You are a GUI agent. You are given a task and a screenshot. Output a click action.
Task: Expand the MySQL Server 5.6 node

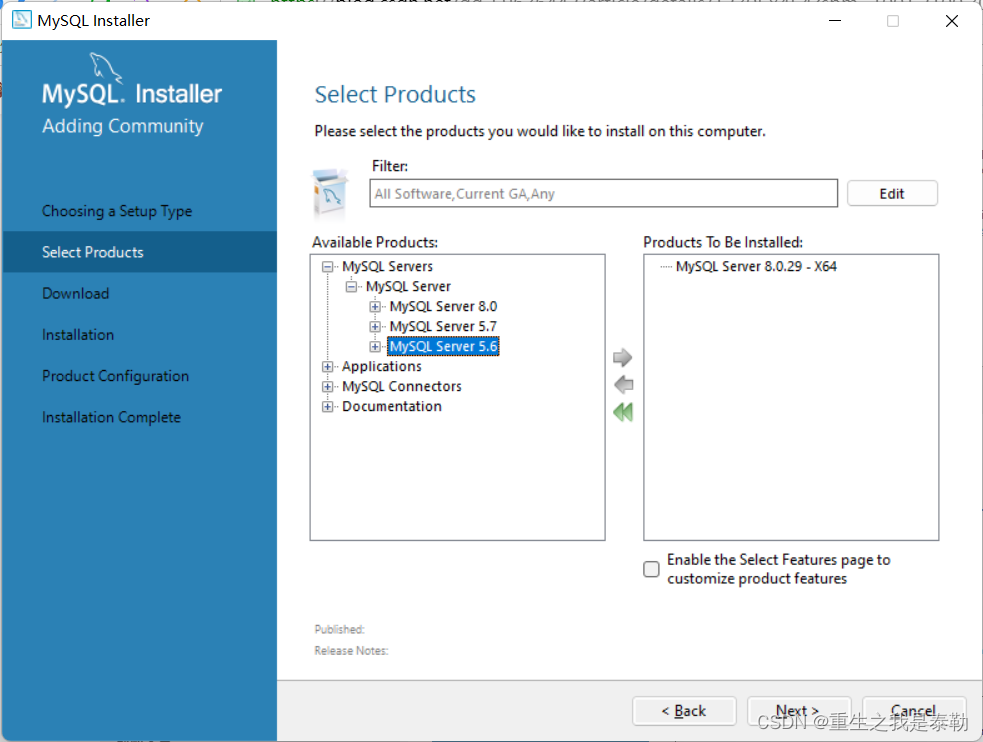tap(375, 347)
